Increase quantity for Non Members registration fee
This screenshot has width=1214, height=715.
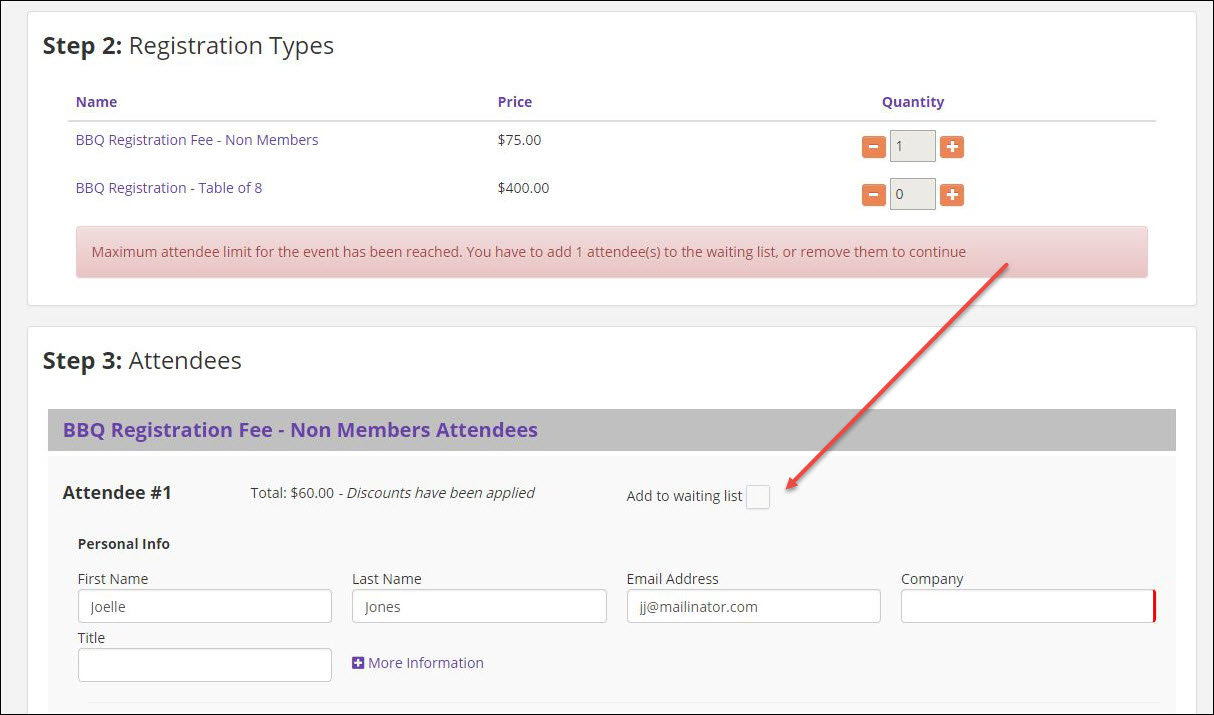pos(952,147)
